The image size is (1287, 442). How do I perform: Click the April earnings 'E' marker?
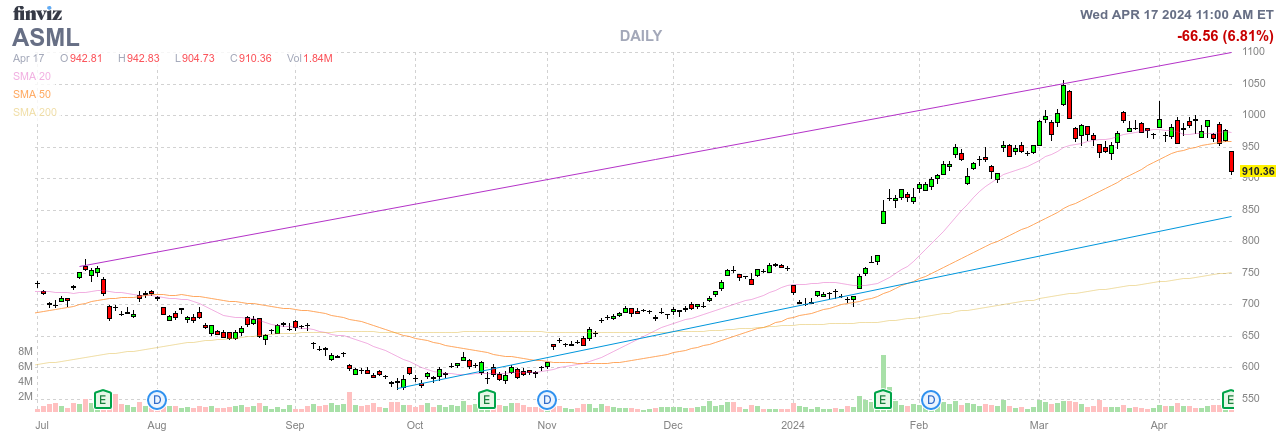[1229, 400]
